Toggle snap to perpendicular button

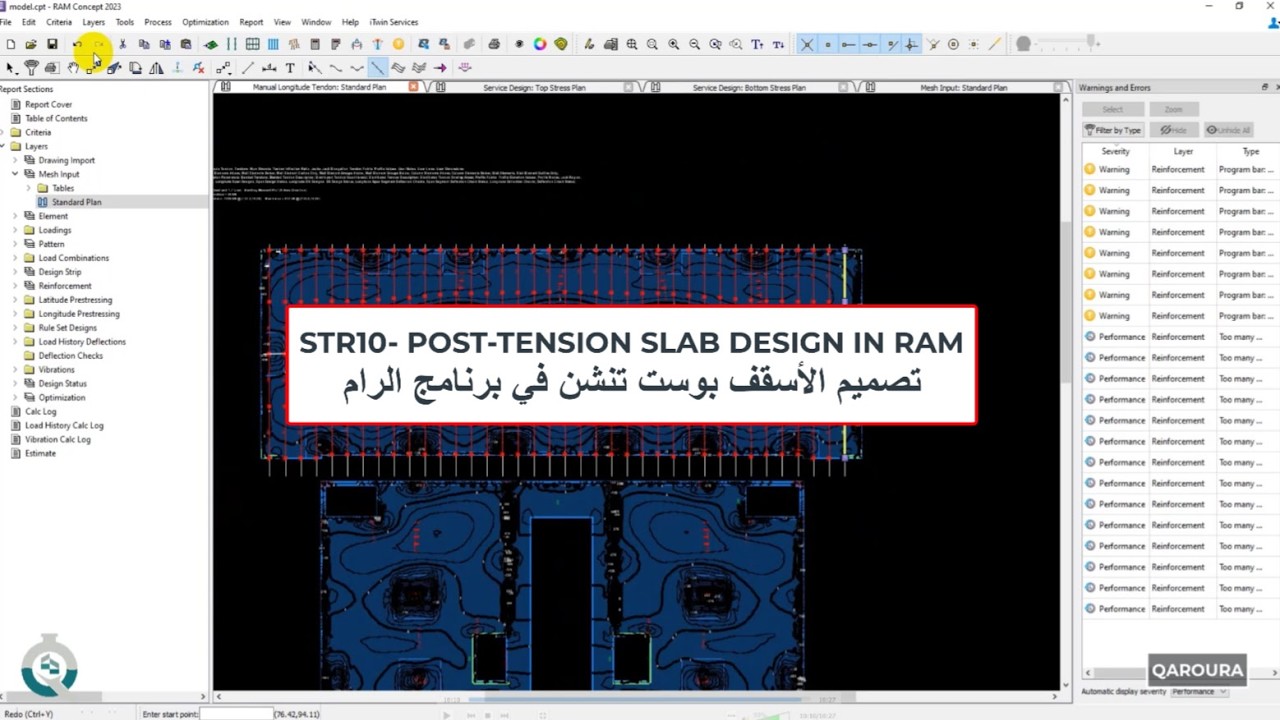[x=911, y=44]
